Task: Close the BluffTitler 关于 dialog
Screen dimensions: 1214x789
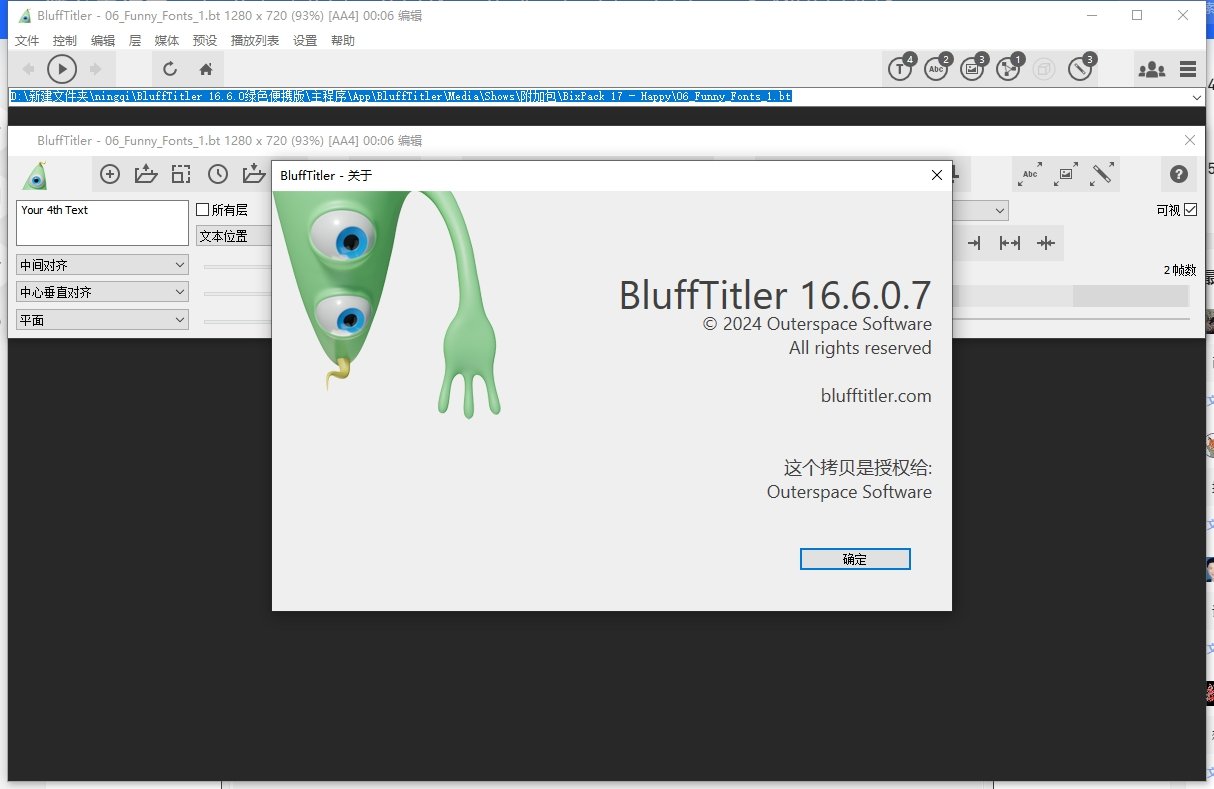Action: pos(936,175)
